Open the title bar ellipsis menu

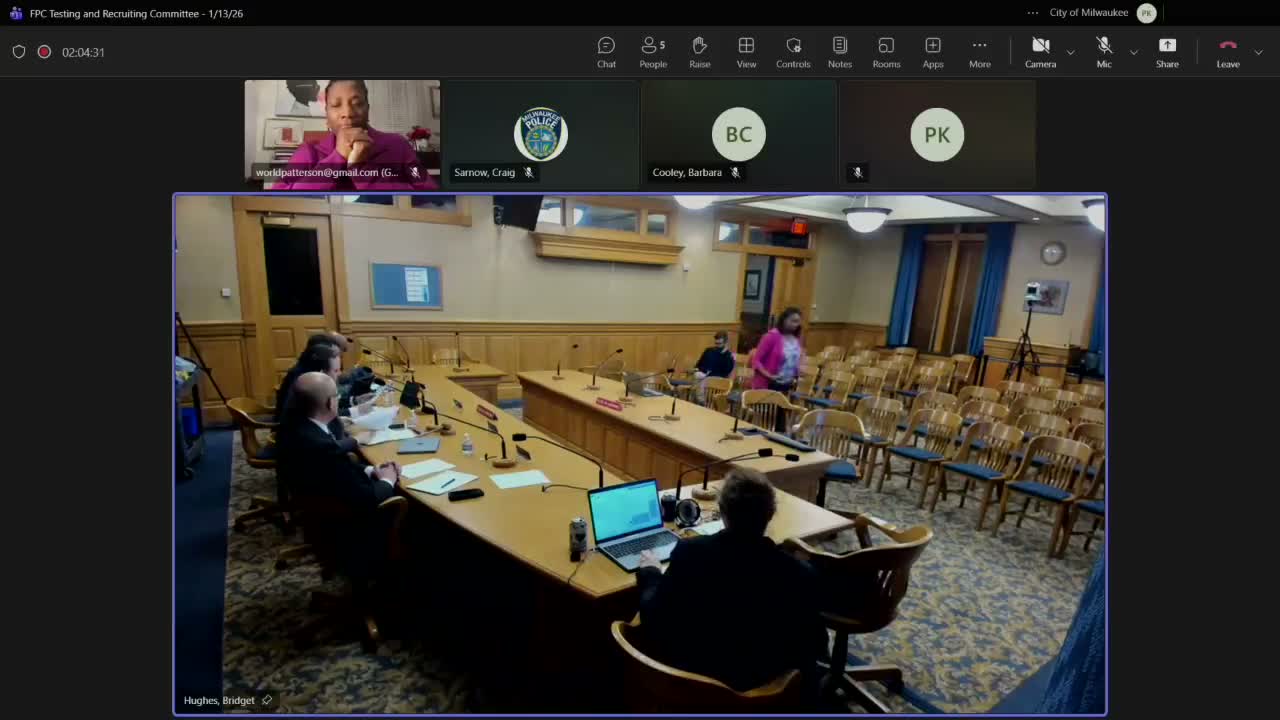click(x=1033, y=13)
